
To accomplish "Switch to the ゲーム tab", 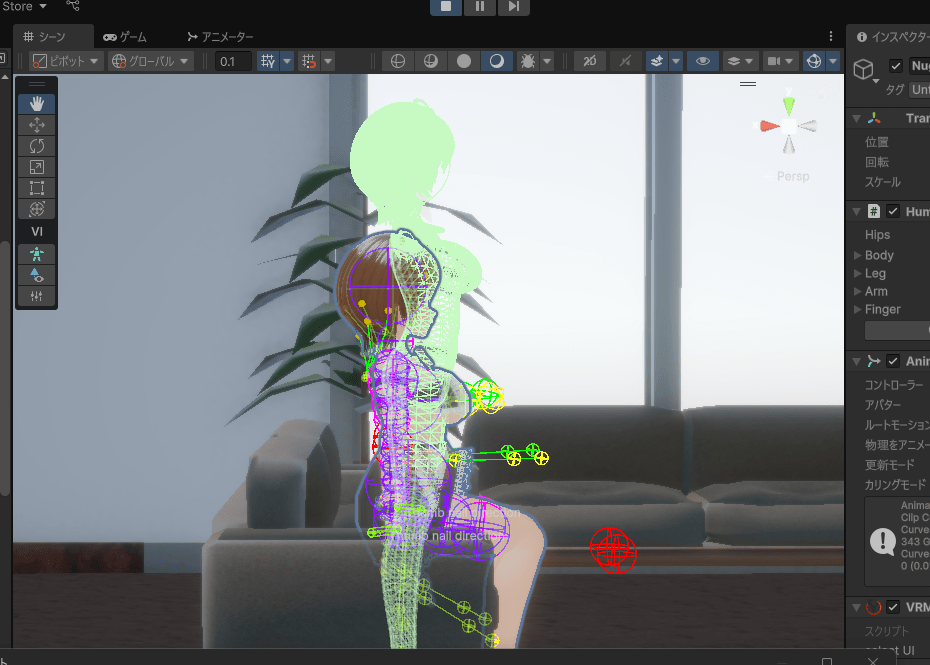I will (125, 37).
